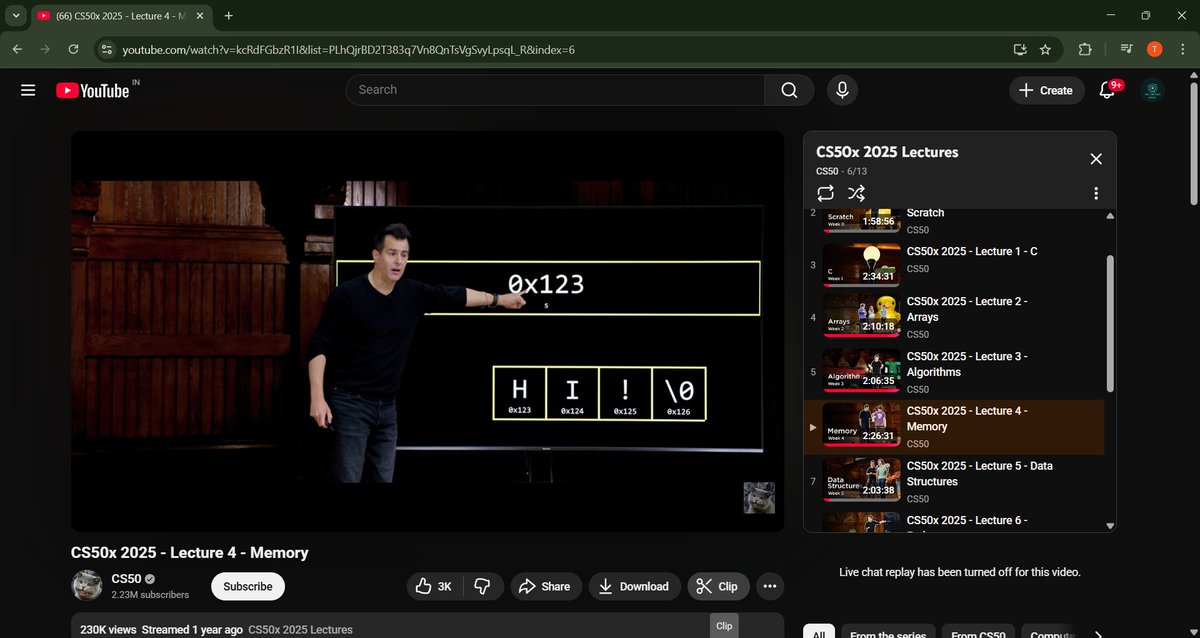Go back in browser history
1200x638 pixels.
pyautogui.click(x=17, y=49)
